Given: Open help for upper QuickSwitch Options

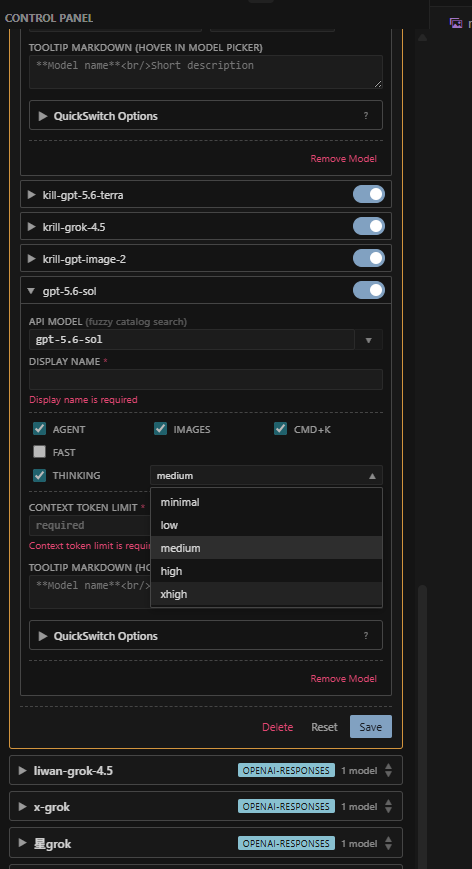Looking at the screenshot, I should pyautogui.click(x=366, y=116).
